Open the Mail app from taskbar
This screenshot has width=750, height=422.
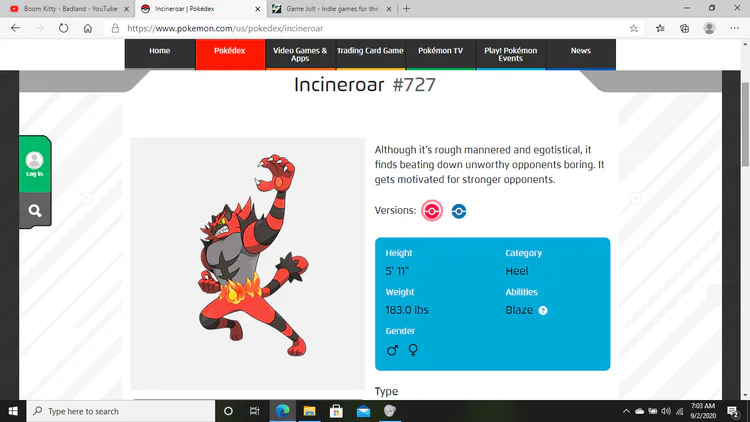[363, 411]
